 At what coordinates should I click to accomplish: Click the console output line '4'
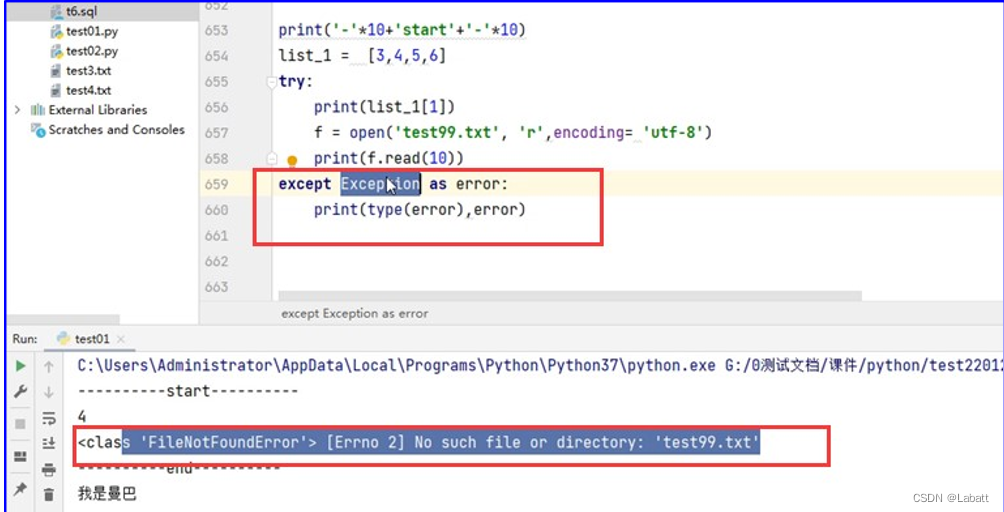82,417
